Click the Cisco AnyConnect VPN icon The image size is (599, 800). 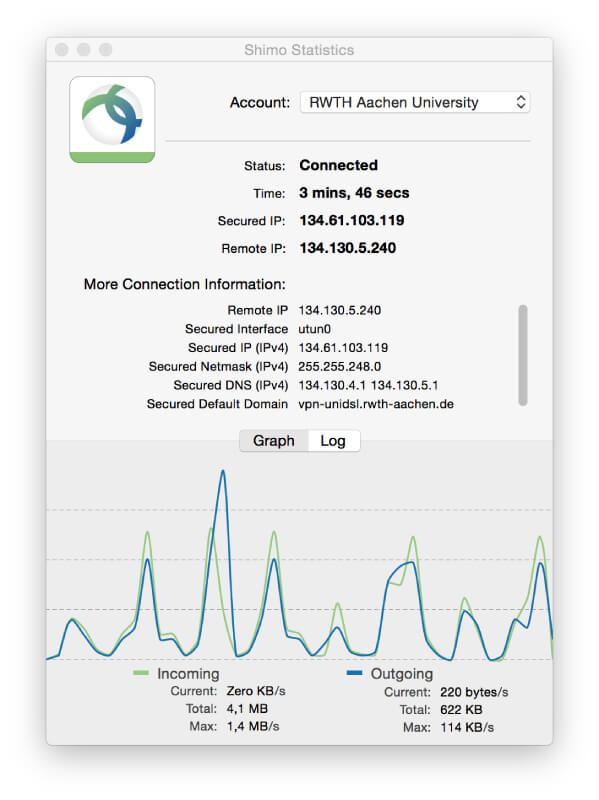click(112, 119)
